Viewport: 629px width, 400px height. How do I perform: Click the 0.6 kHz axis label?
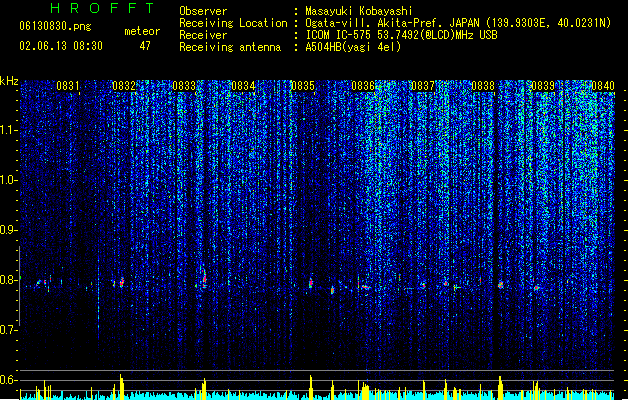pos(9,380)
